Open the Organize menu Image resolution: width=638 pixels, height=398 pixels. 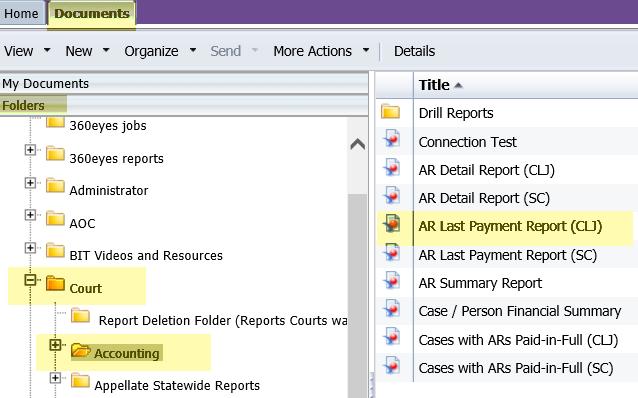point(151,51)
